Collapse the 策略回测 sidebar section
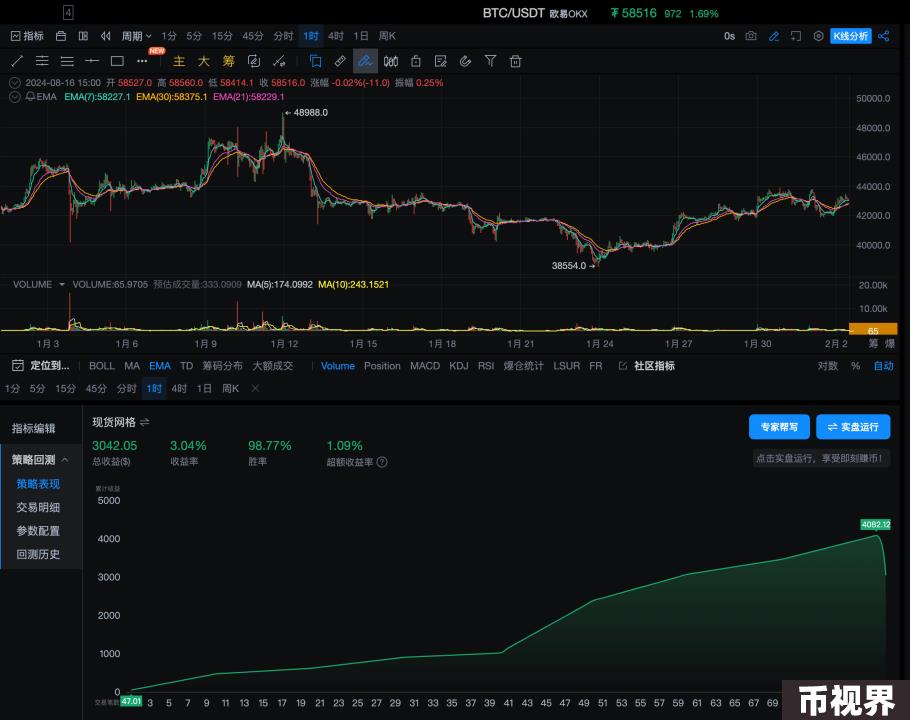The width and height of the screenshot is (910, 720). pos(65,460)
